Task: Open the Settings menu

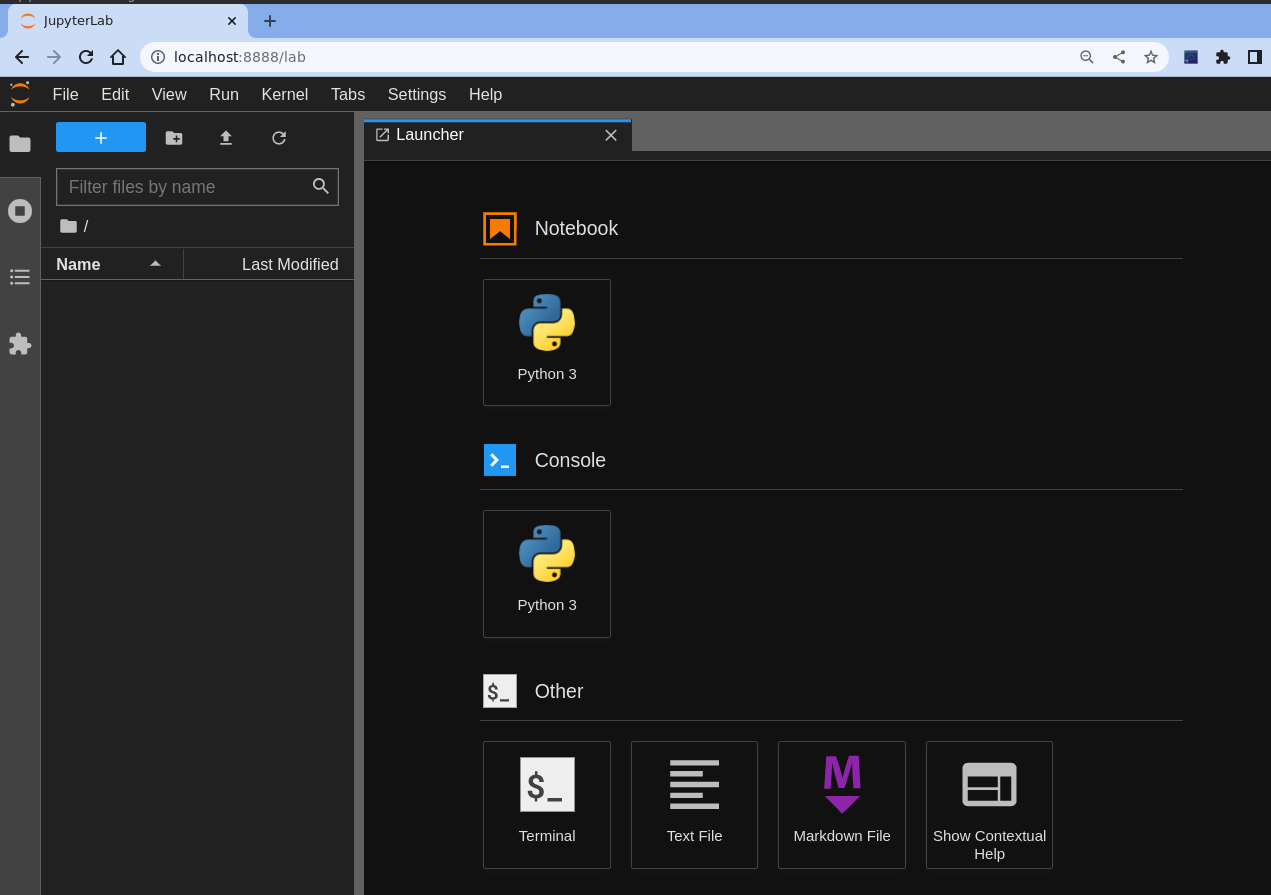Action: pos(416,94)
